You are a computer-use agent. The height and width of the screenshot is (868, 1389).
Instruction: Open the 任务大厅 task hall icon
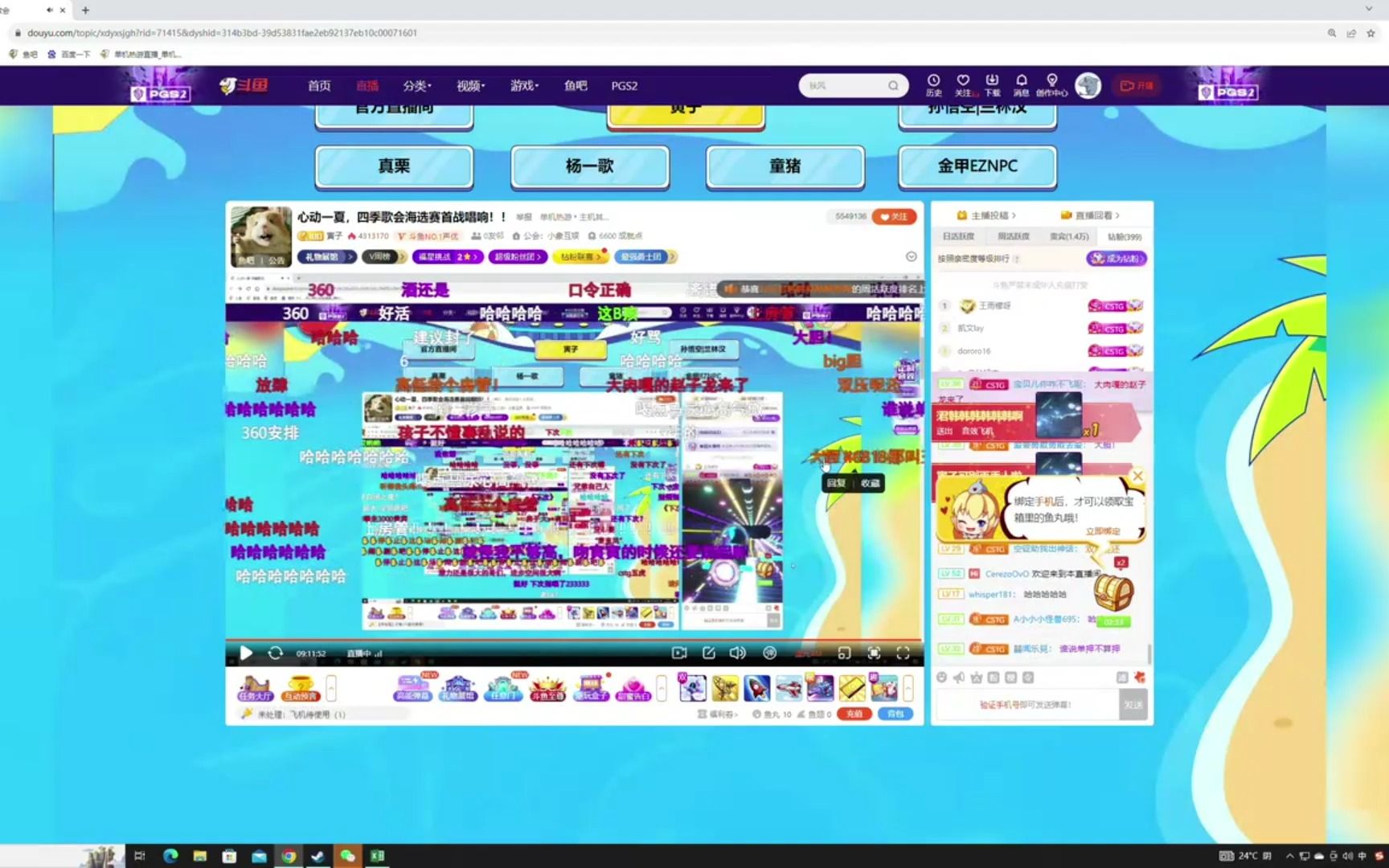click(255, 688)
